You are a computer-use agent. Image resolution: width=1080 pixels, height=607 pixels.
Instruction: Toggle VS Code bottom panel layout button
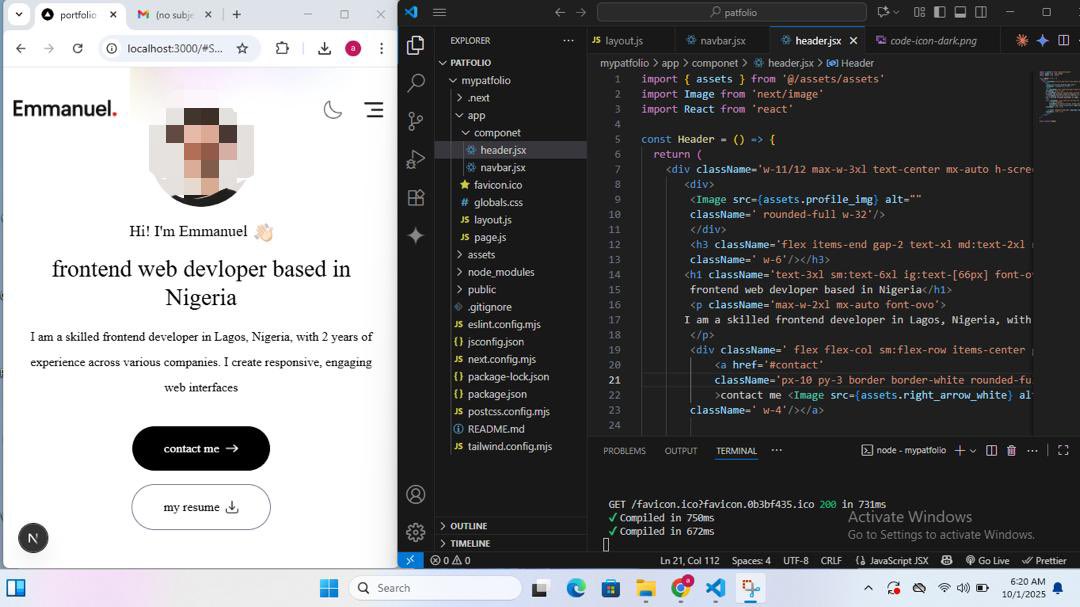coord(960,12)
